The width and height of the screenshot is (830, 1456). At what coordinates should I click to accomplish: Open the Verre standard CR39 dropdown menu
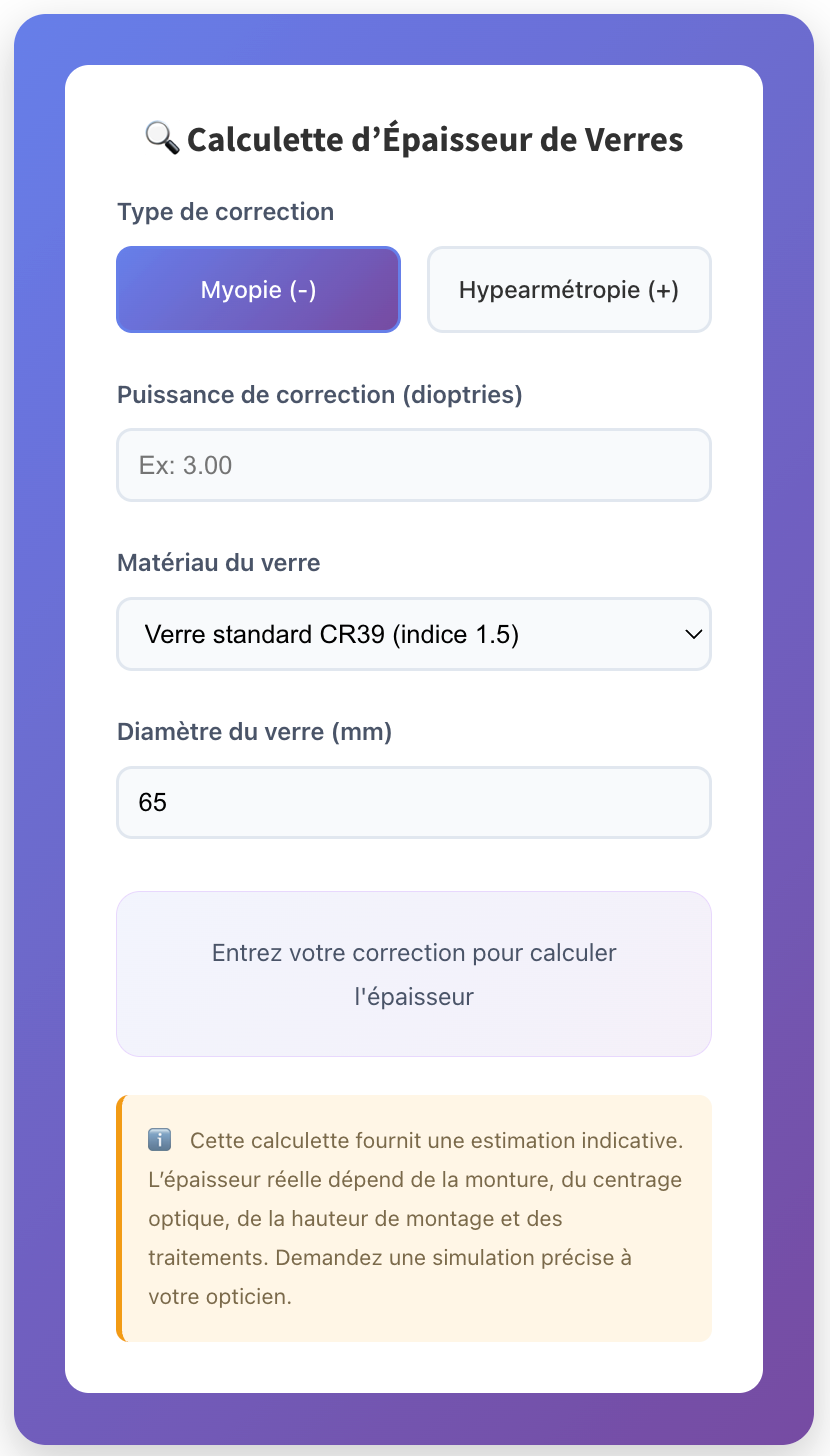tap(413, 633)
